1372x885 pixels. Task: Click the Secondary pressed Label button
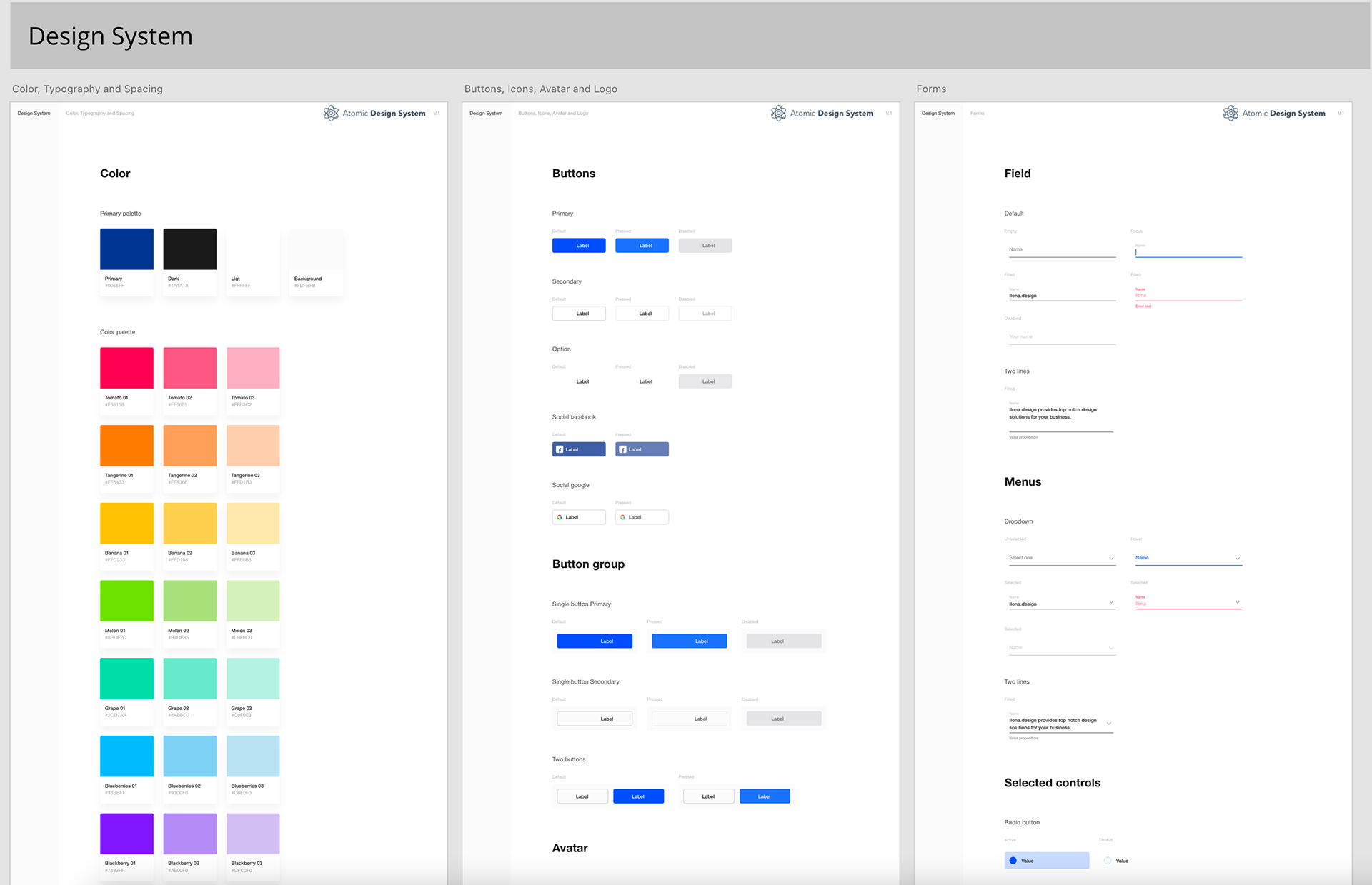tap(642, 313)
